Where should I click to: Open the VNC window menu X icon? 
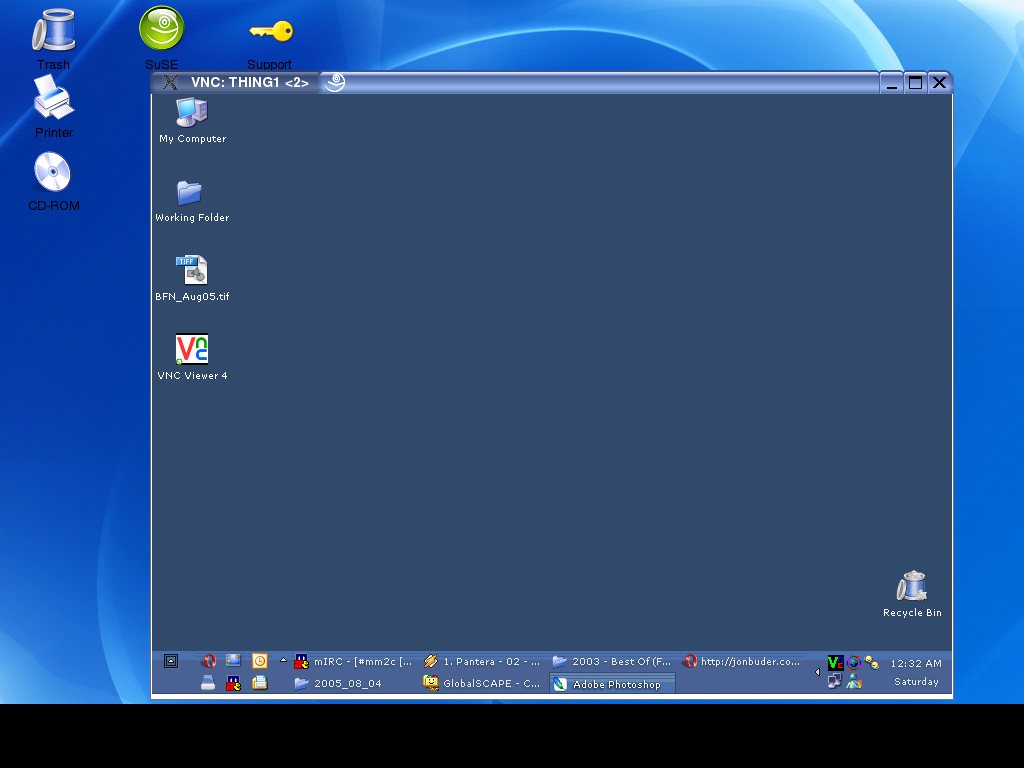(171, 83)
